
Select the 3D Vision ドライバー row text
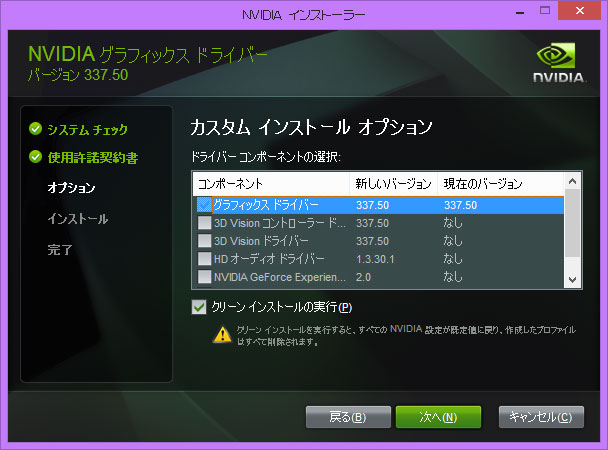pos(261,241)
